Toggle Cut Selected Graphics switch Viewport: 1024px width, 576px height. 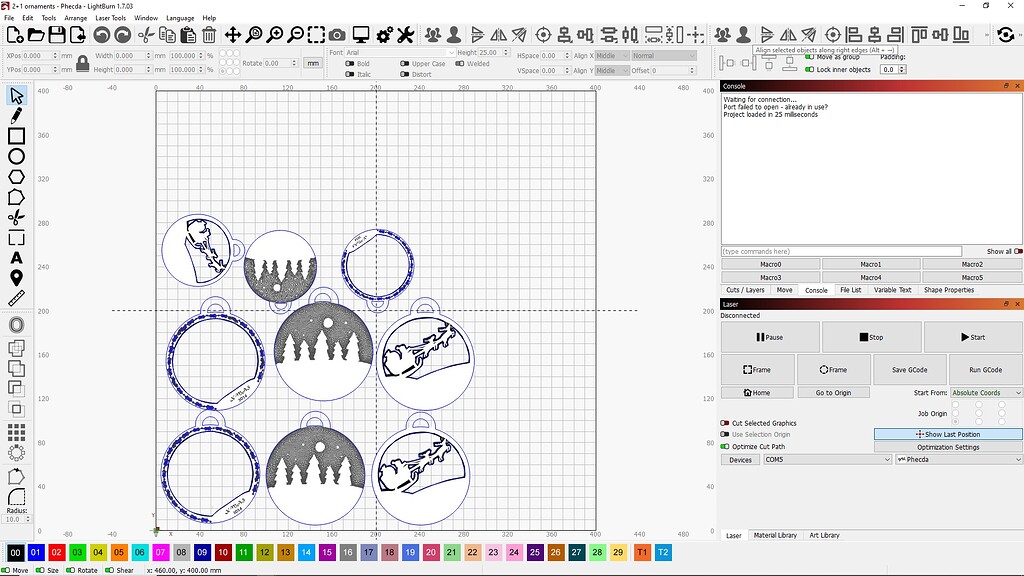725,423
